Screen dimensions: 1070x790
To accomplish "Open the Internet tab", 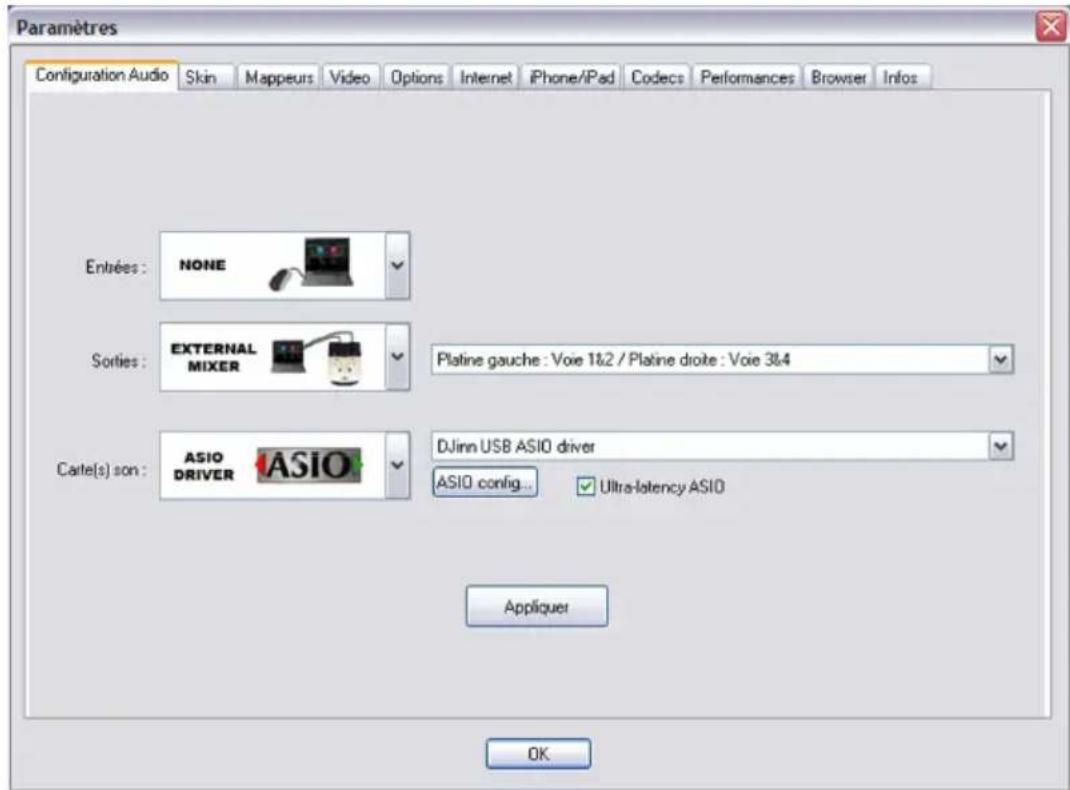I will point(486,78).
